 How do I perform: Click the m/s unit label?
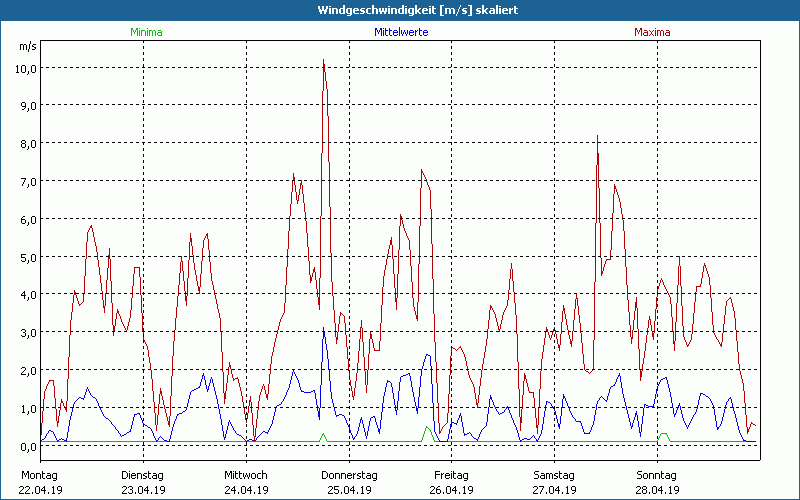pos(27,47)
